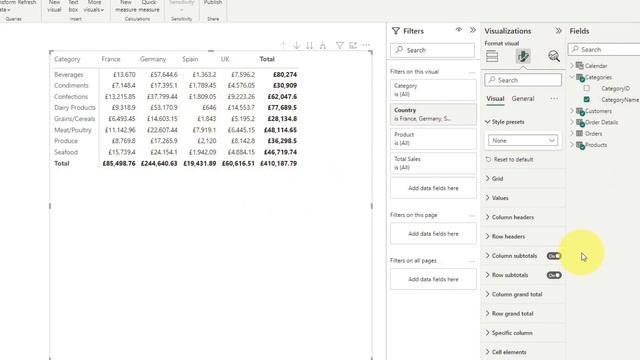640x360 pixels.
Task: Click the drill up arrow icon
Action: click(283, 45)
